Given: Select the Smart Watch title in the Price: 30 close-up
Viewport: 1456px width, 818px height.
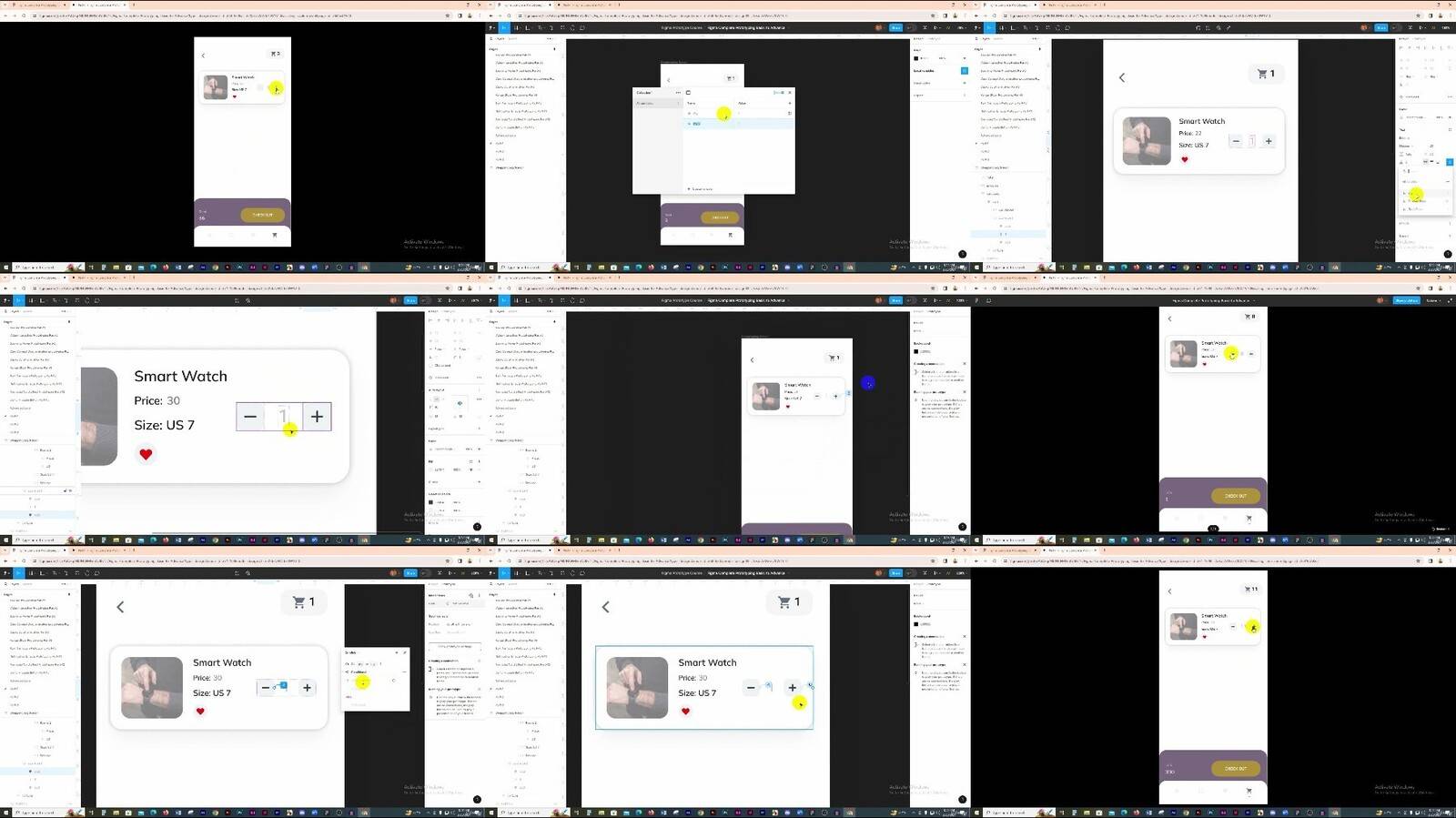Looking at the screenshot, I should 180,376.
